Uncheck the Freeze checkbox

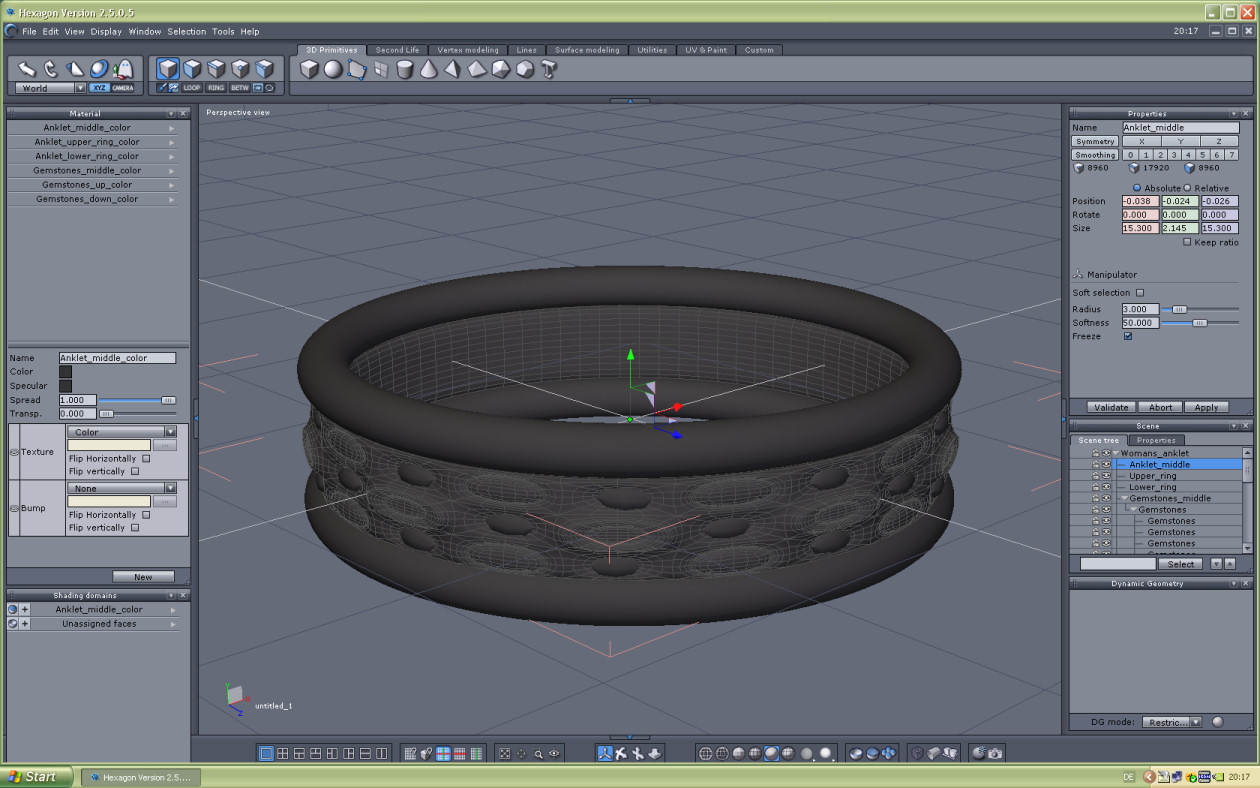pyautogui.click(x=1128, y=336)
